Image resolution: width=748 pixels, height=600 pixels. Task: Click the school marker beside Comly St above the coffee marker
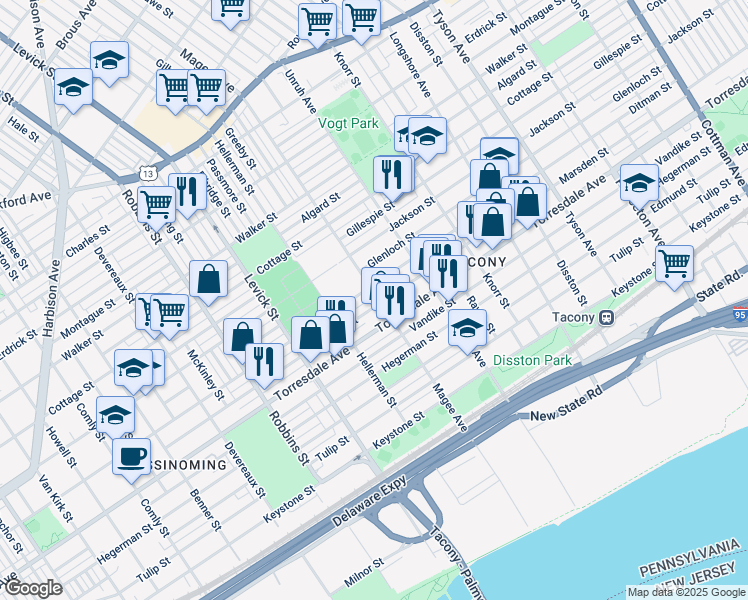point(115,415)
